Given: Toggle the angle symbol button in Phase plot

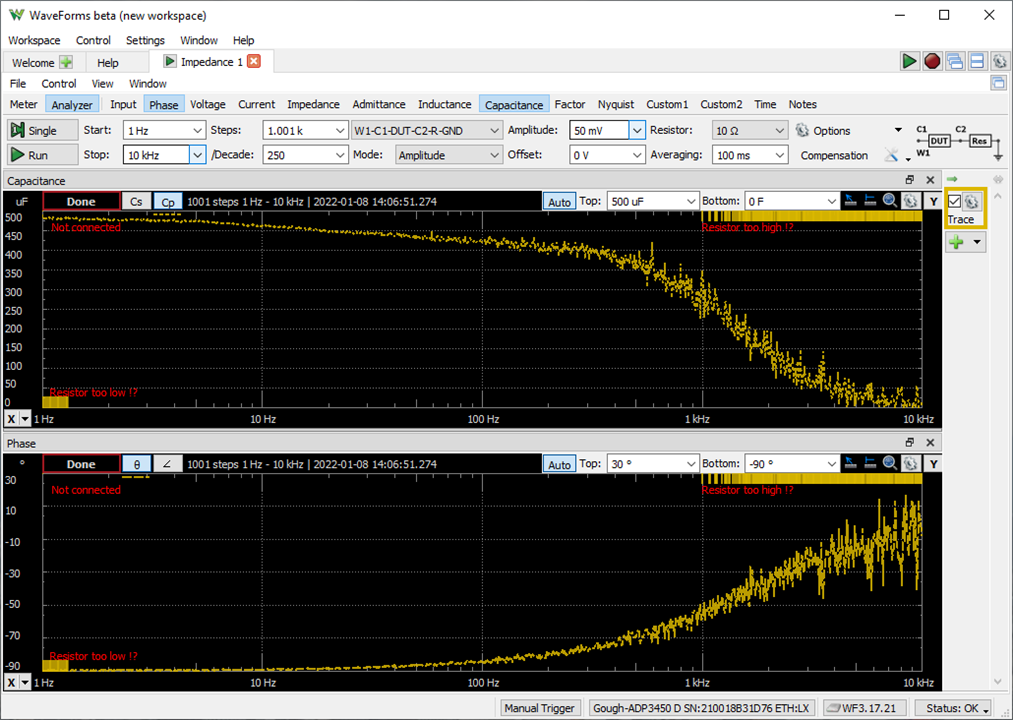Looking at the screenshot, I should pos(167,464).
